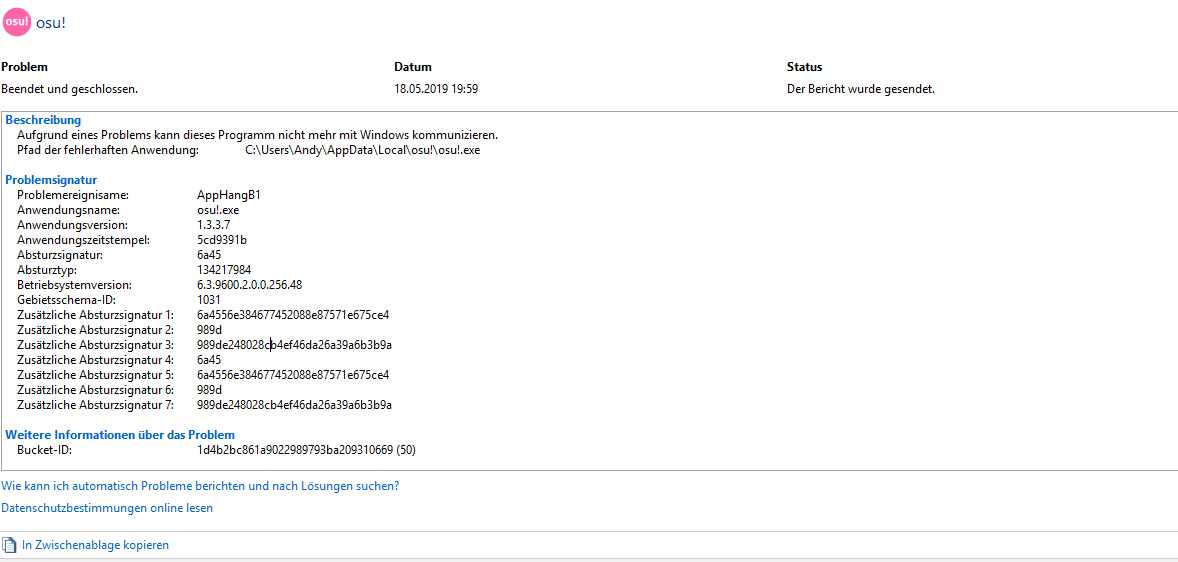This screenshot has width=1178, height=562.
Task: Click the Absturztyp value '134217984'
Action: tap(224, 270)
